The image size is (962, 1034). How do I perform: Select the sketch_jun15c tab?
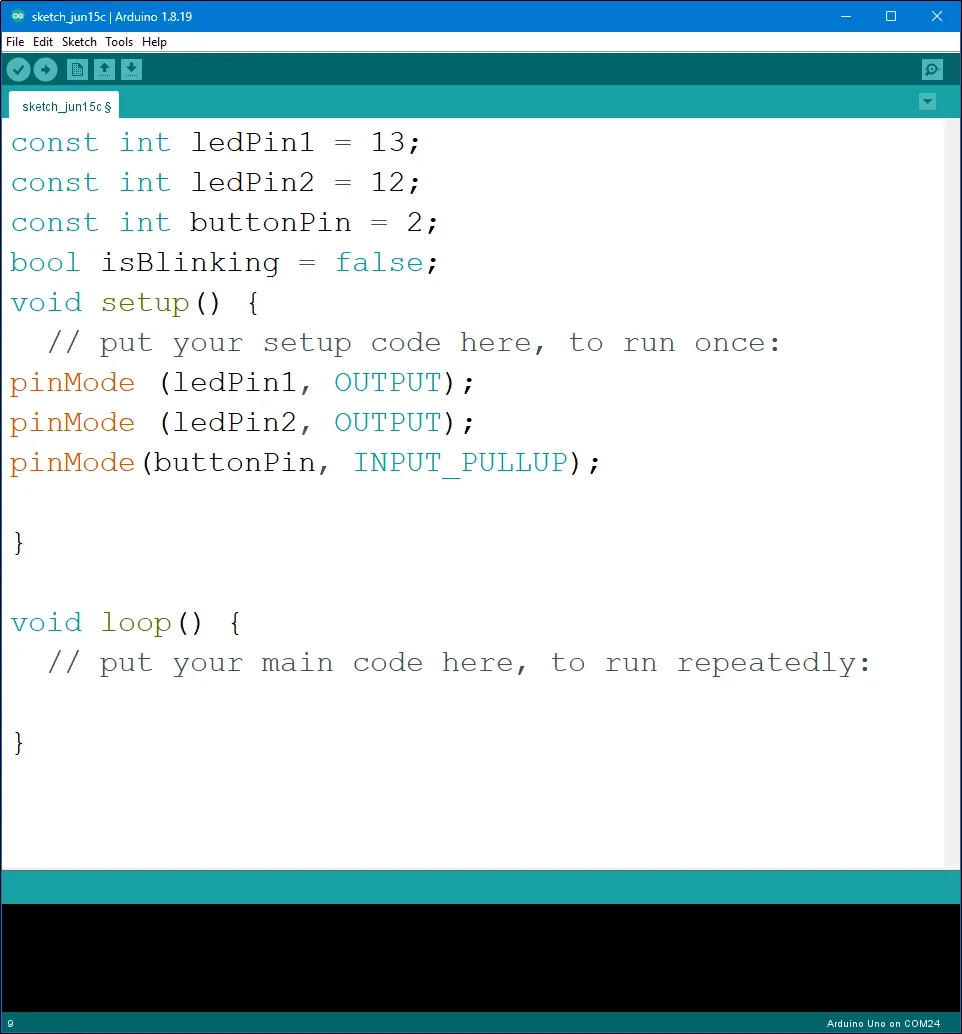[64, 106]
